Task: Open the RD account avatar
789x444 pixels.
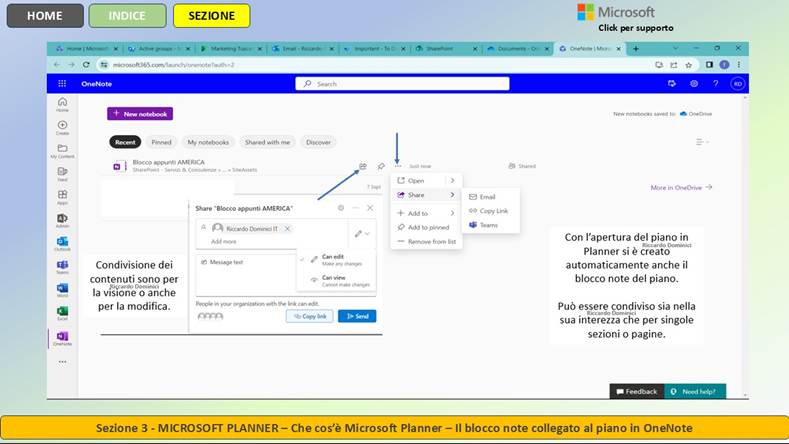Action: point(738,84)
